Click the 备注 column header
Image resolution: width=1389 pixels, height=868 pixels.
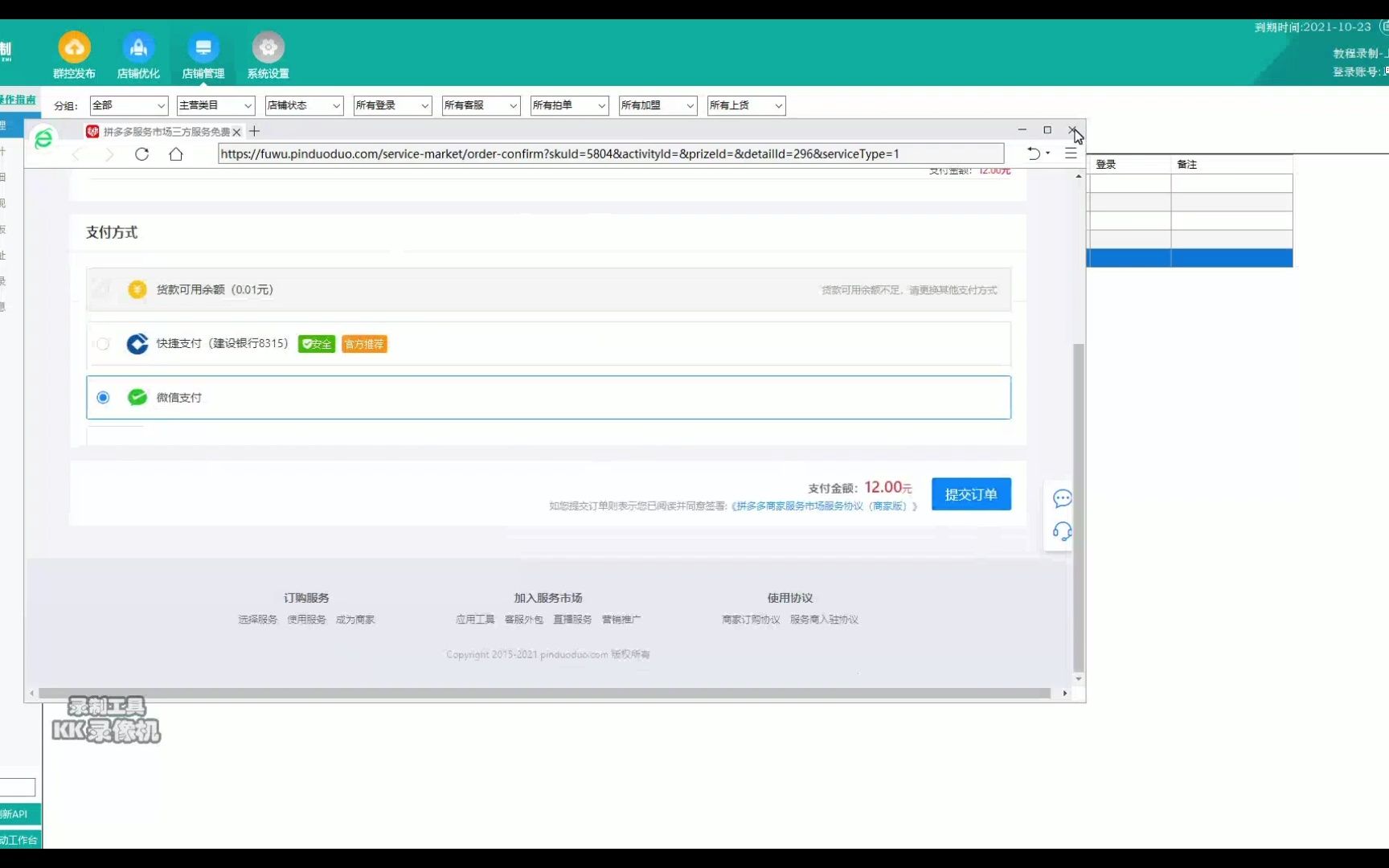click(x=1231, y=164)
